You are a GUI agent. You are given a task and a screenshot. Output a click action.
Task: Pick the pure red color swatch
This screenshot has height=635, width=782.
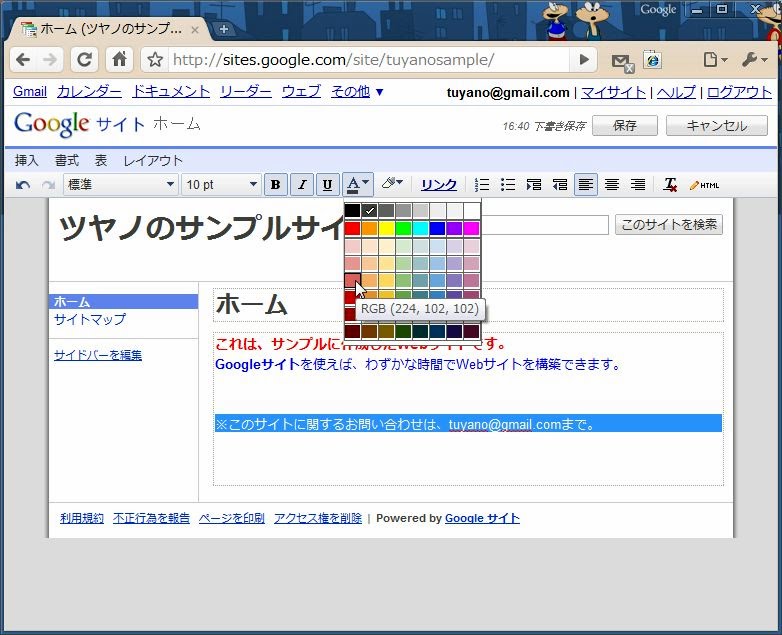353,229
